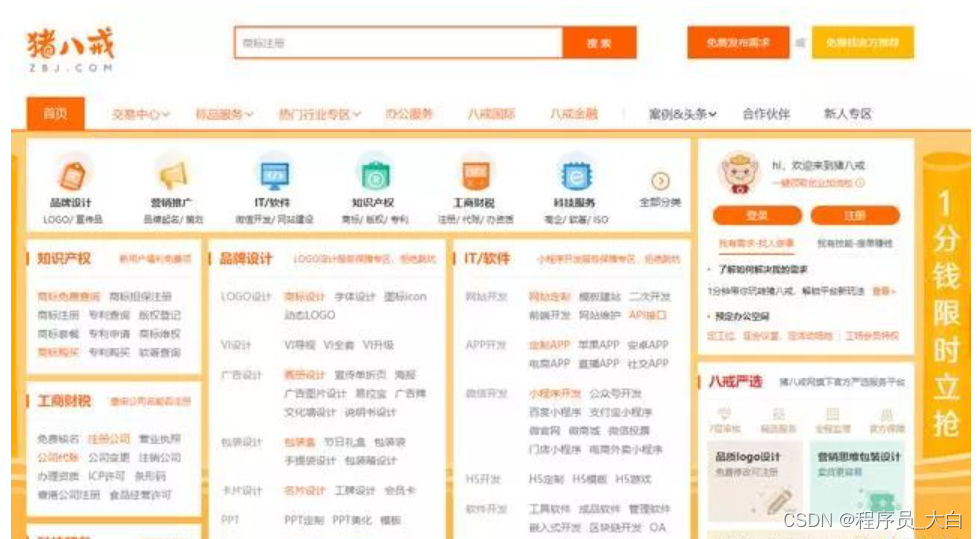
Task: Open the API接口 link
Action: click(x=647, y=315)
